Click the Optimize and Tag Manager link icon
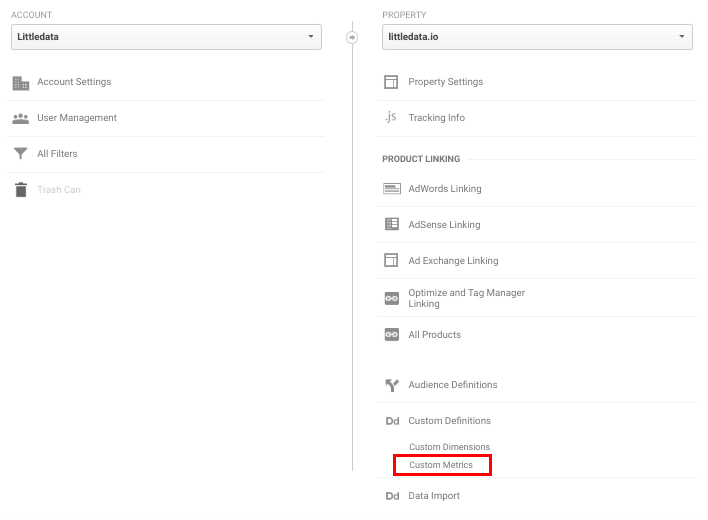This screenshot has height=520, width=708. pos(391,298)
